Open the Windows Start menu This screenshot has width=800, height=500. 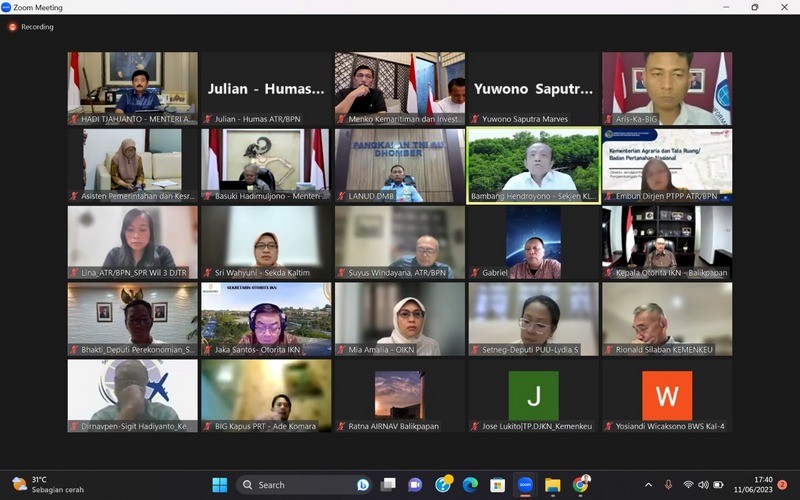click(x=219, y=485)
